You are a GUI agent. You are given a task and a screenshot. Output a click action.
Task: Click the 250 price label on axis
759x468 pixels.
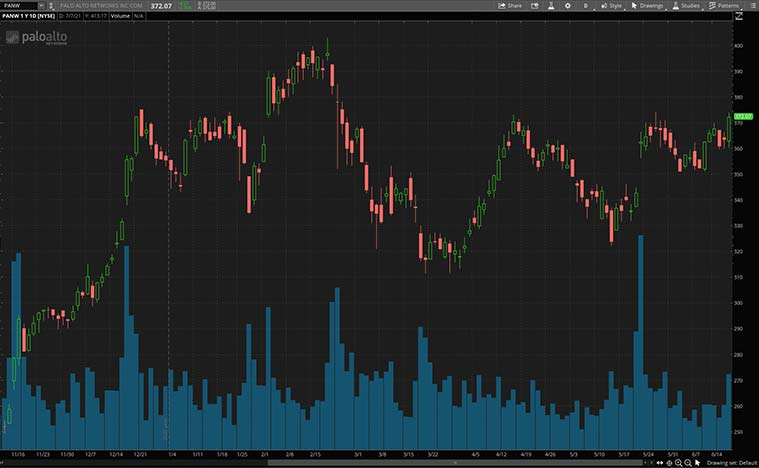coord(738,432)
